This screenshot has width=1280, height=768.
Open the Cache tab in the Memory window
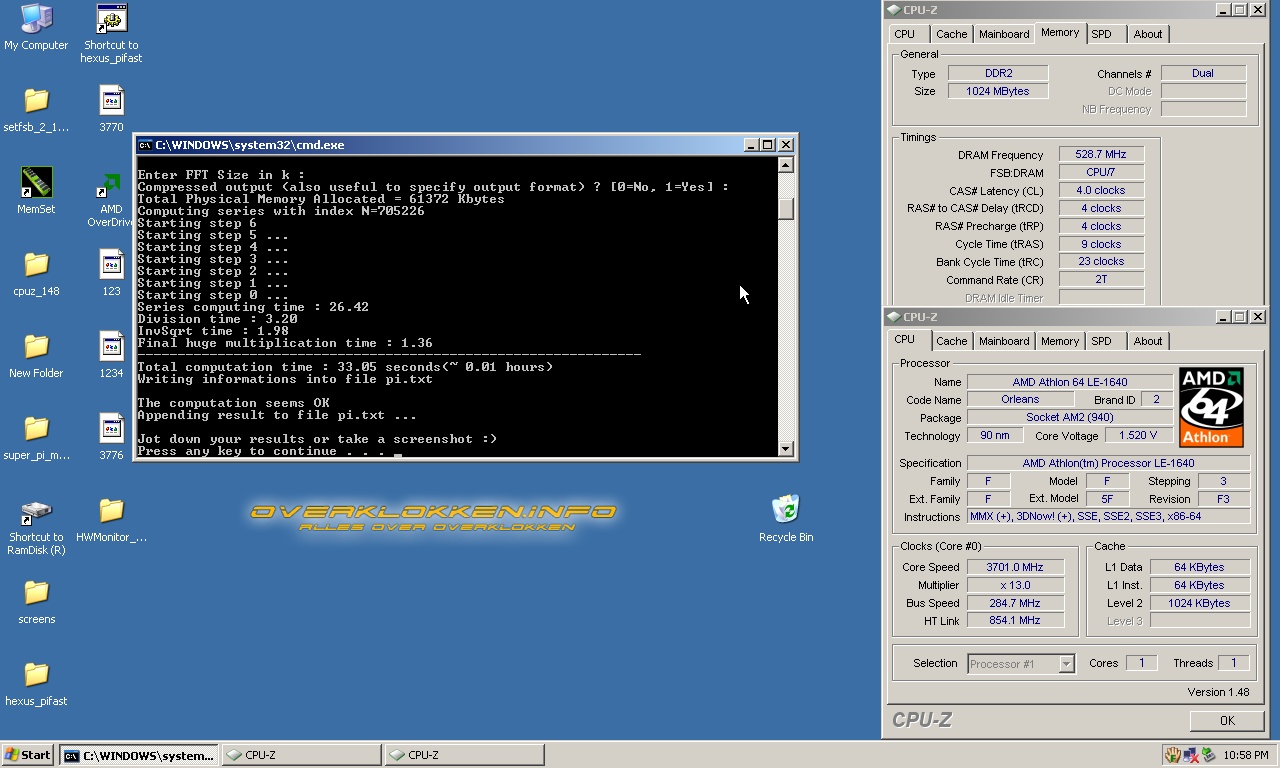point(951,34)
